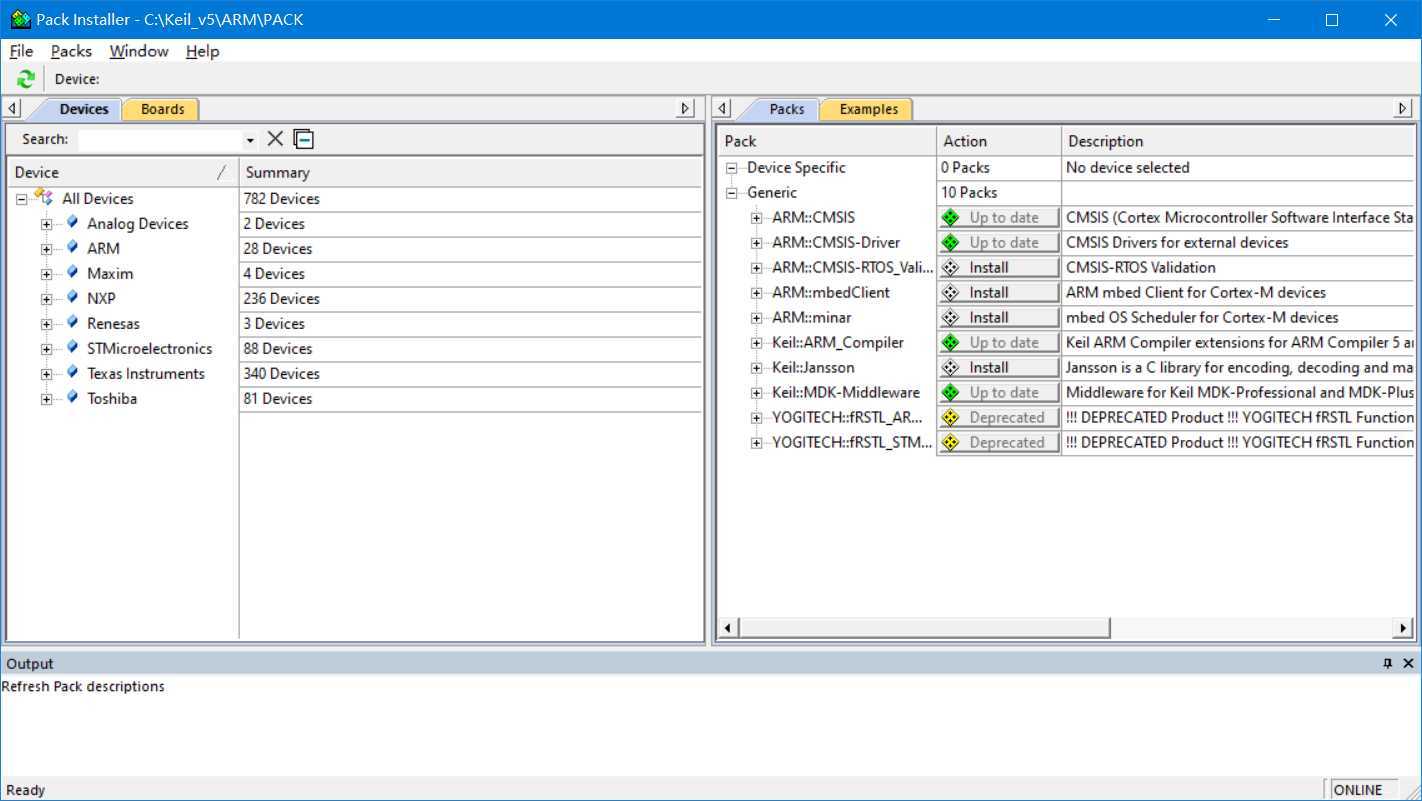Viewport: 1422px width, 801px height.
Task: Click the packs horizontal scrollbar thumb
Action: pos(924,628)
